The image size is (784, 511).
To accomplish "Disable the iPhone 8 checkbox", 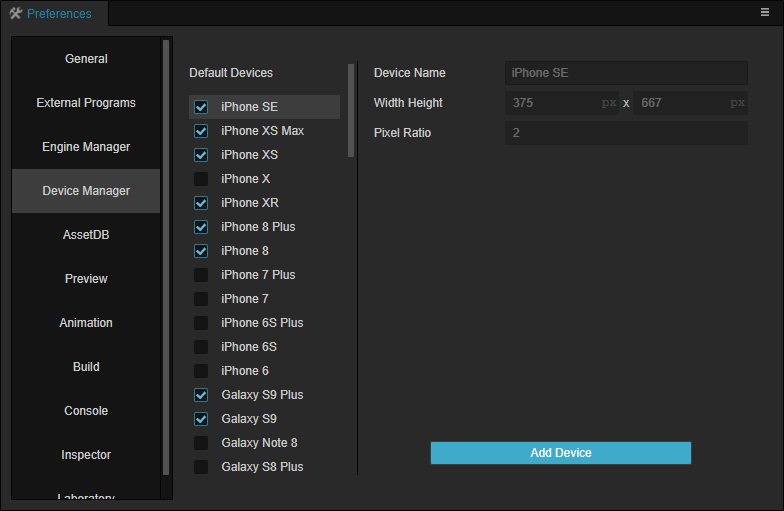I will click(x=201, y=251).
